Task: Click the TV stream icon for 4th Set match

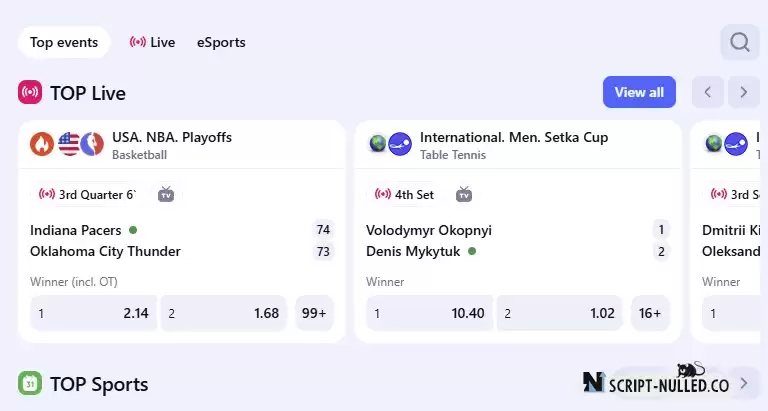Action: [464, 194]
